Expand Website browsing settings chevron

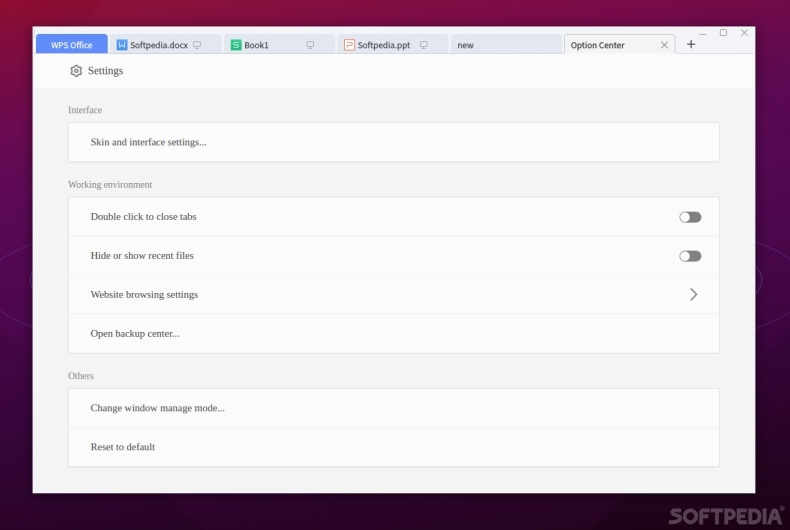pyautogui.click(x=693, y=294)
